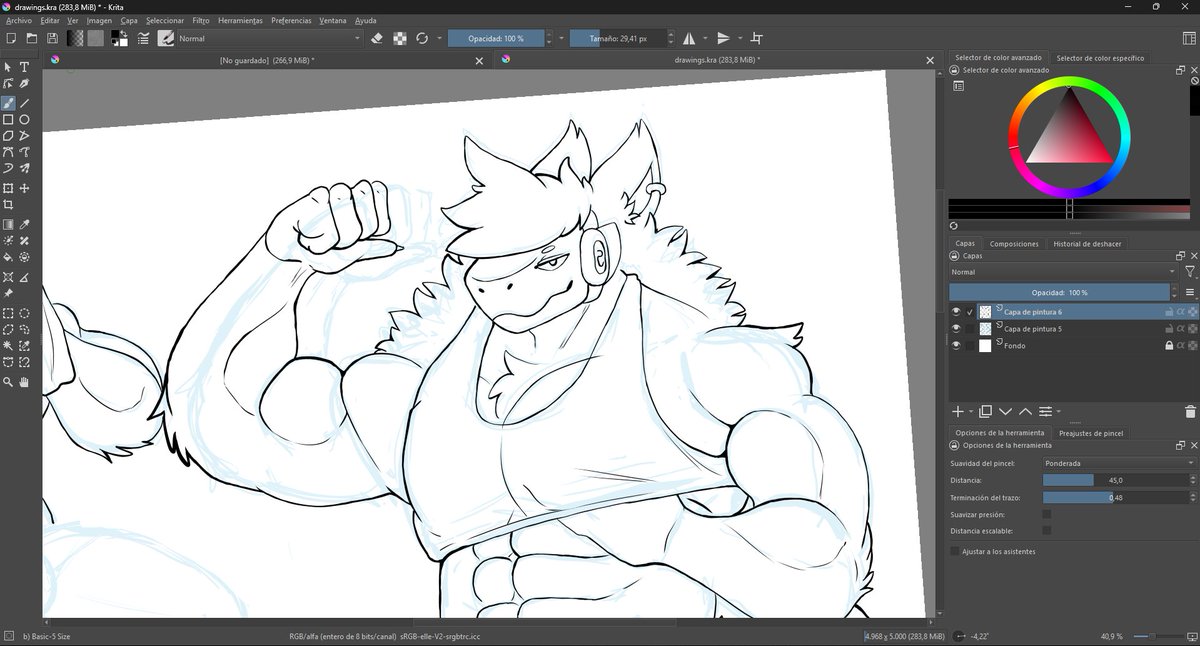
Task: Open a file with folder icon
Action: tap(31, 38)
